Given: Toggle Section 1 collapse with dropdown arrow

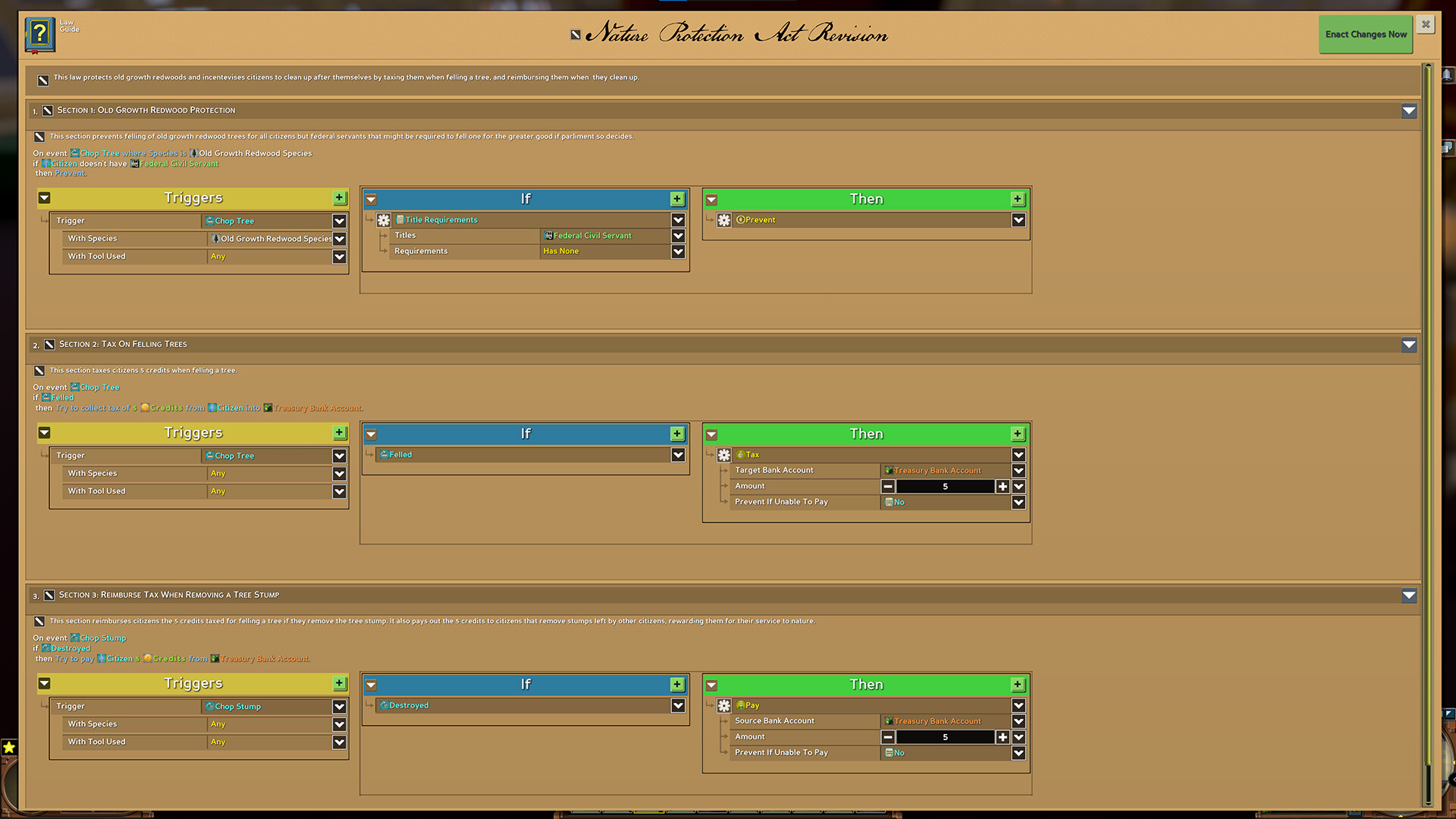Looking at the screenshot, I should tap(1408, 110).
